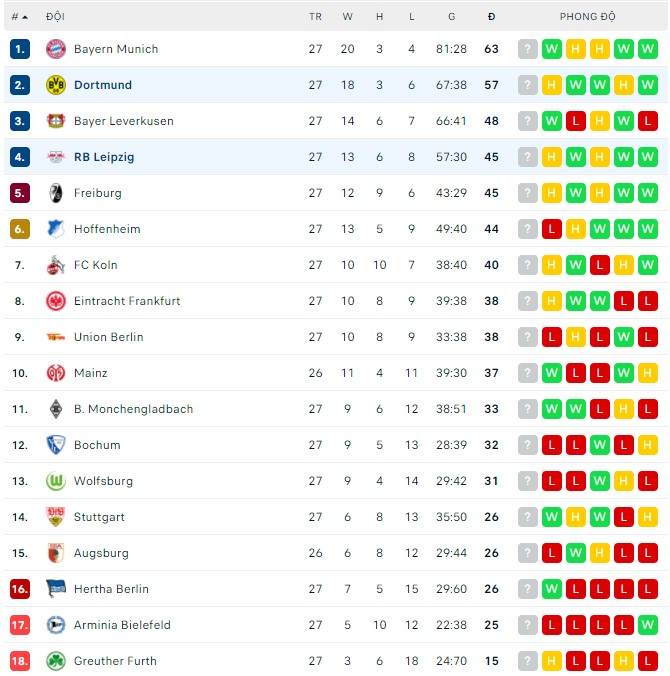Click the PHONG ĐỘ form column header
670x676 pixels.
click(x=588, y=17)
